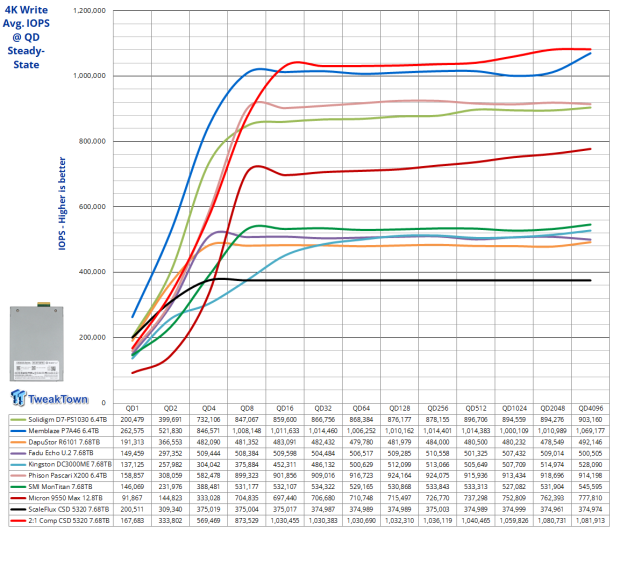Viewport: 620px width, 568px height.
Task: Click Phison QD8 value 899,323
Action: (247, 475)
